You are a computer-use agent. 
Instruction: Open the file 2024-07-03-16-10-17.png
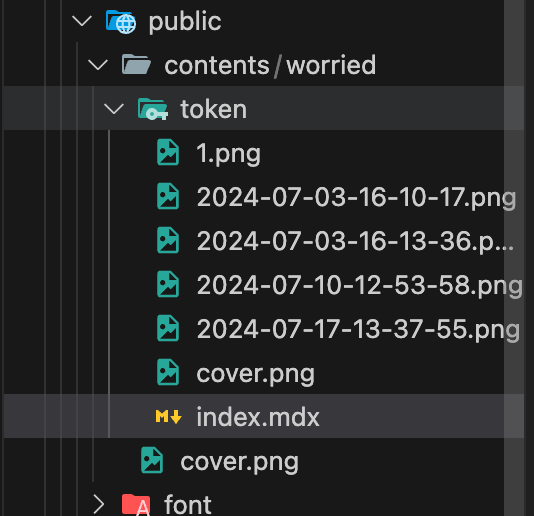(356, 197)
